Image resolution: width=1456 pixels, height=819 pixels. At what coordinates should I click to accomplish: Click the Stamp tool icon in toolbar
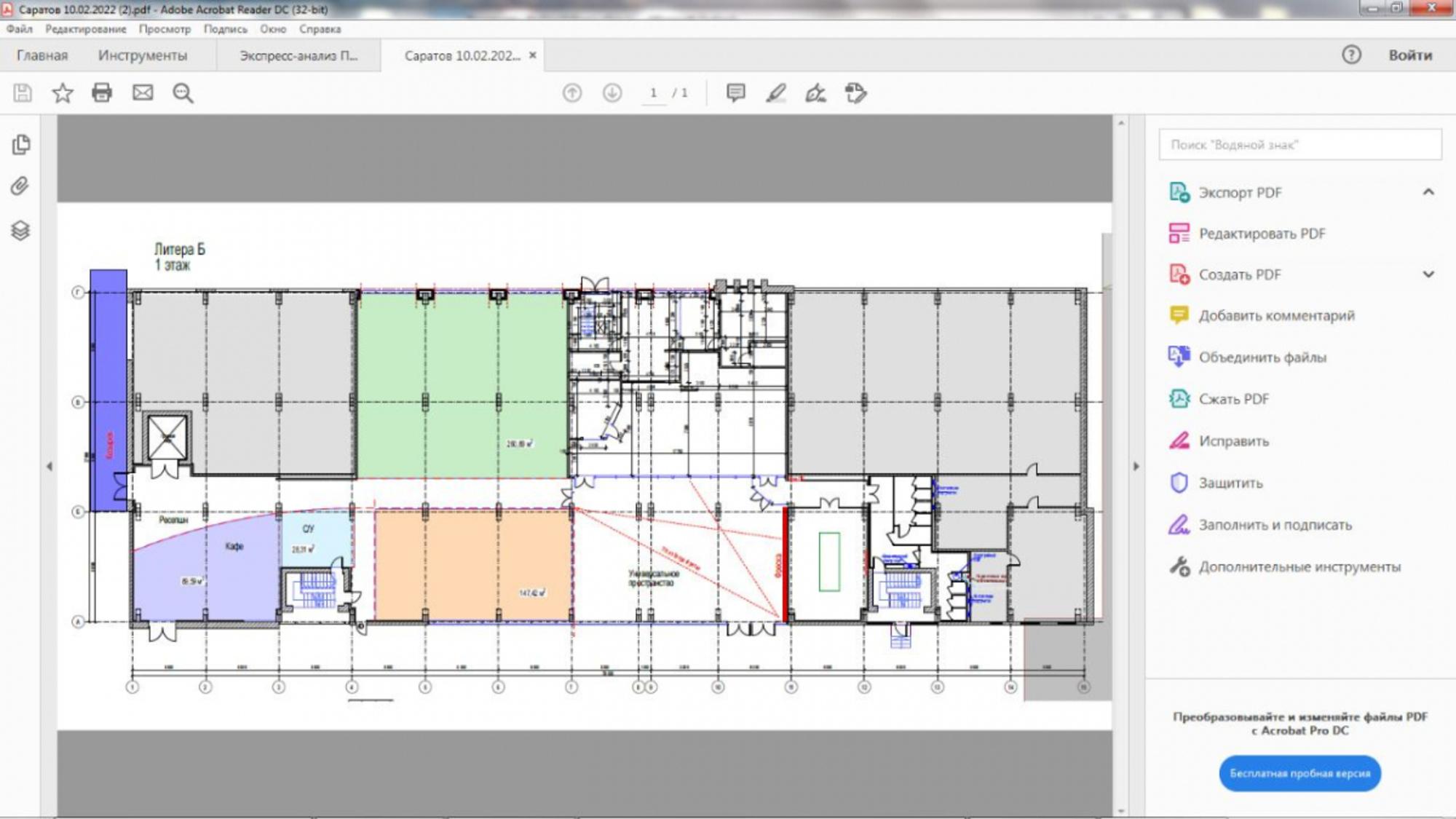coord(855,93)
